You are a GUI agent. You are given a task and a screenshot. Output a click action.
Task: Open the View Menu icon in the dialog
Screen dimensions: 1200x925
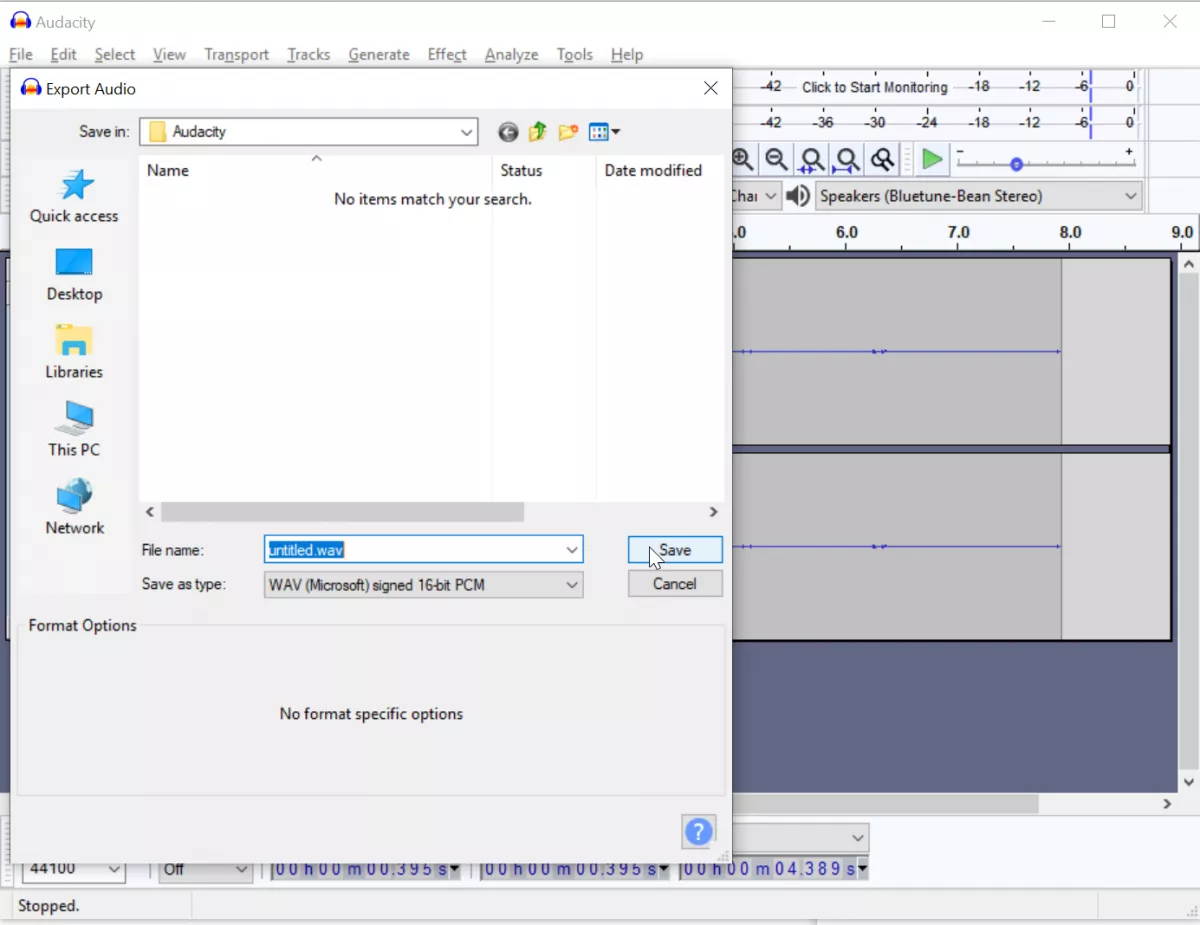pyautogui.click(x=604, y=132)
